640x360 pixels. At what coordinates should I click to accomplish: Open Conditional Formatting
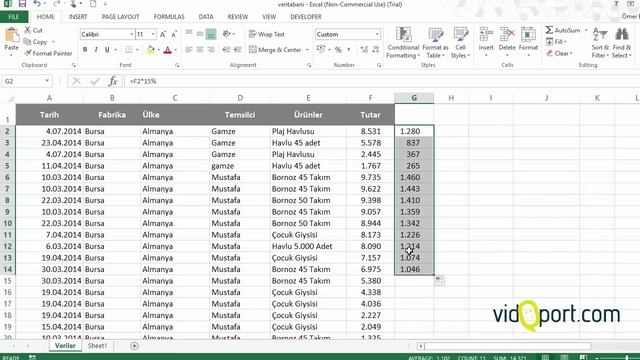point(403,43)
